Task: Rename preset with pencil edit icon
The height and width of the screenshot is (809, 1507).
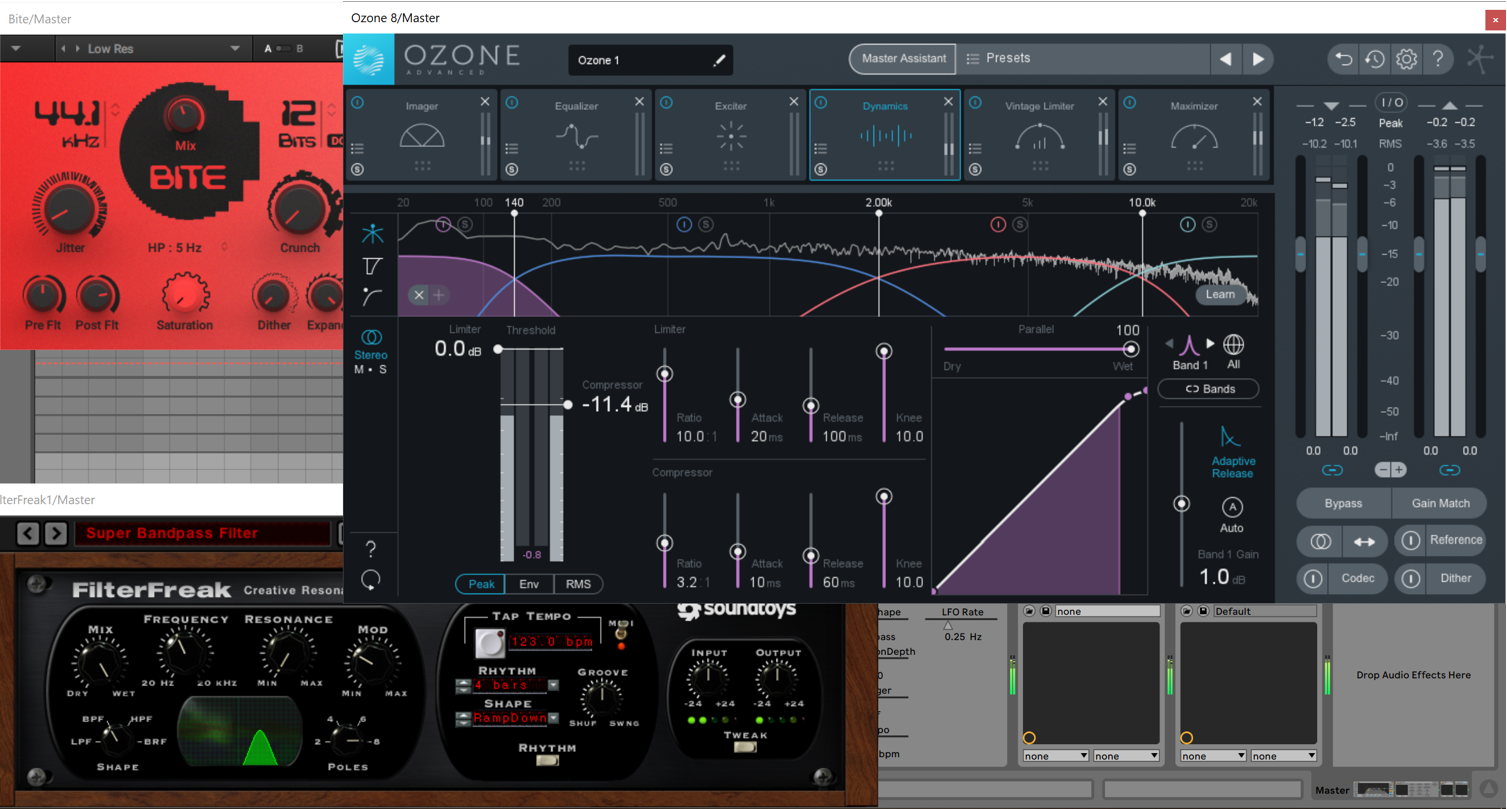Action: (719, 60)
